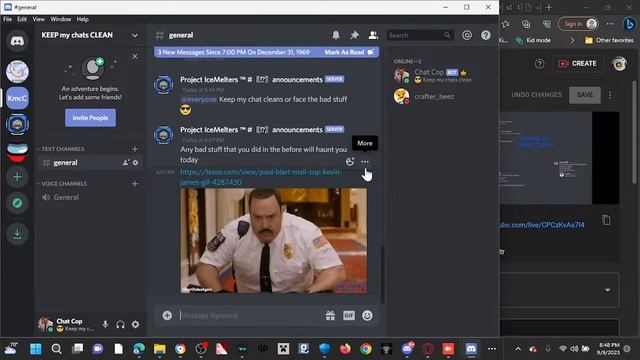The height and width of the screenshot is (360, 640).
Task: Open Pinned Messages pin icon
Action: tap(354, 36)
